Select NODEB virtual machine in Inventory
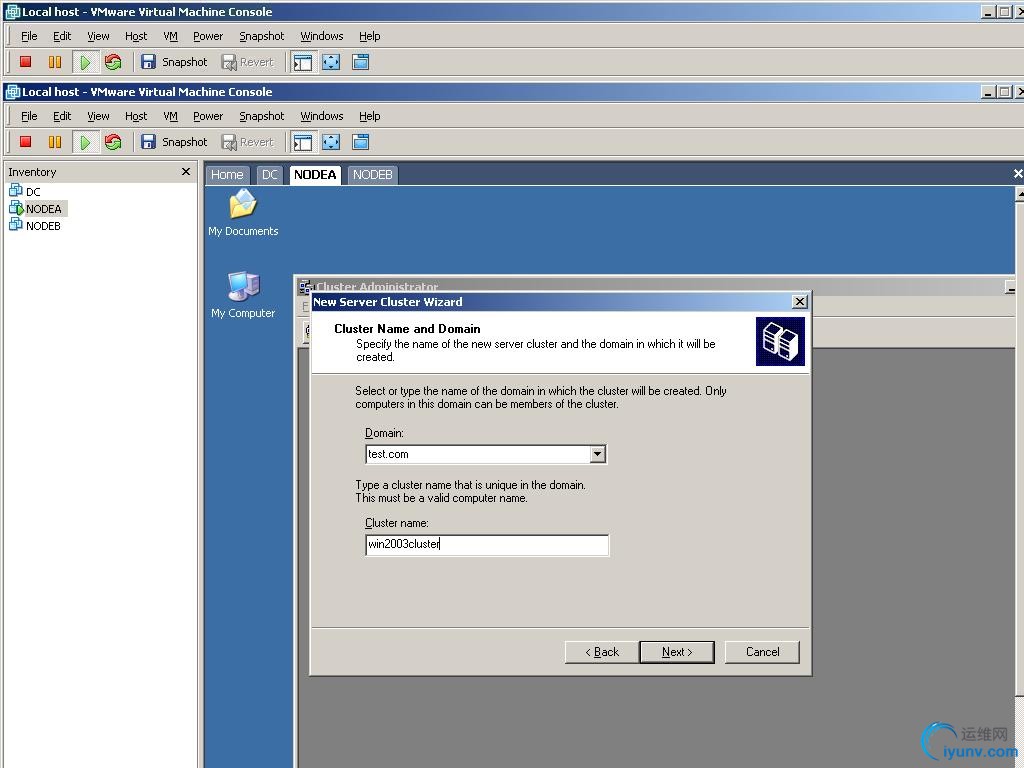The image size is (1024, 768). click(x=35, y=225)
